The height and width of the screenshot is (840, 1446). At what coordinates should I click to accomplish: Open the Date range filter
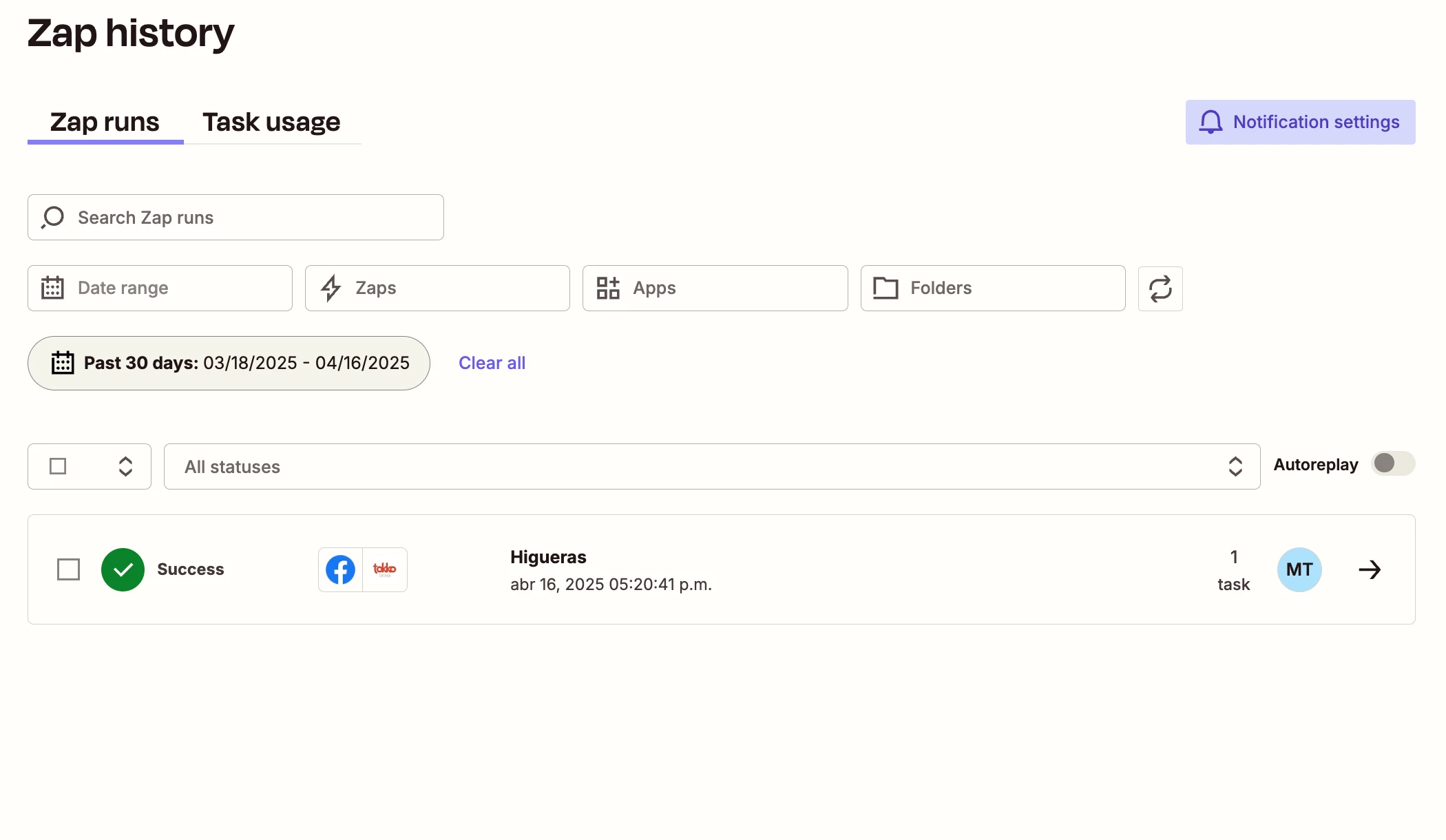[x=160, y=288]
